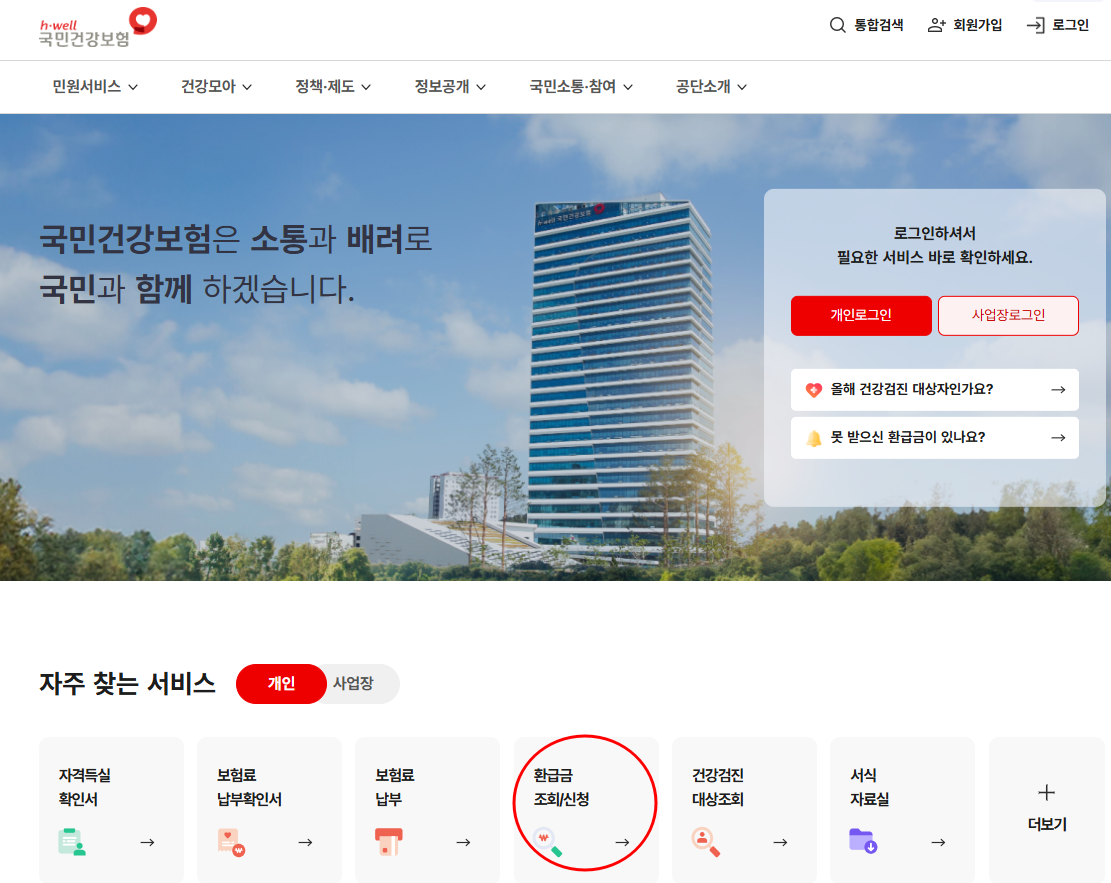This screenshot has width=1111, height=883.
Task: Switch to the 사업장 services toggle
Action: click(354, 684)
